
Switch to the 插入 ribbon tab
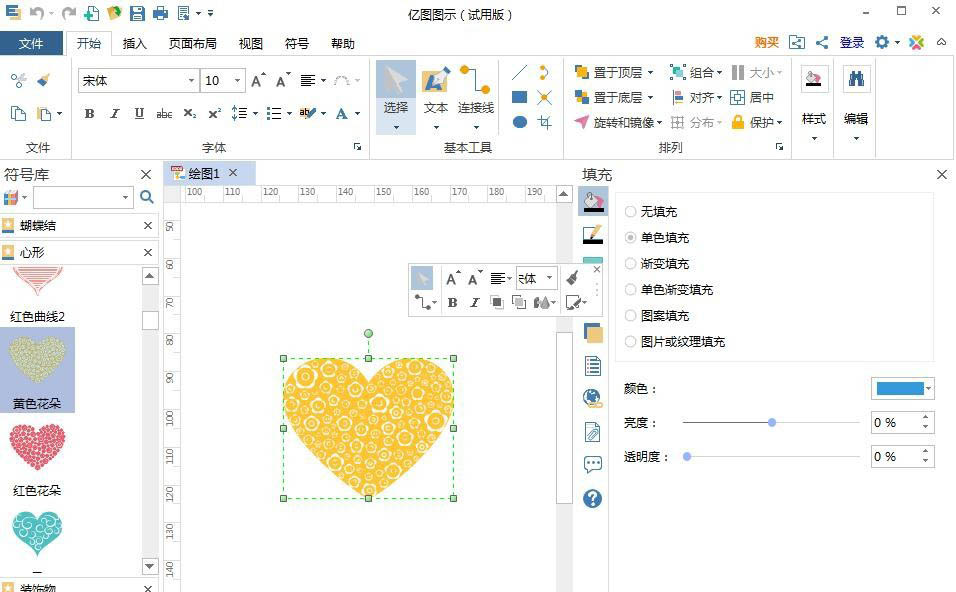135,43
